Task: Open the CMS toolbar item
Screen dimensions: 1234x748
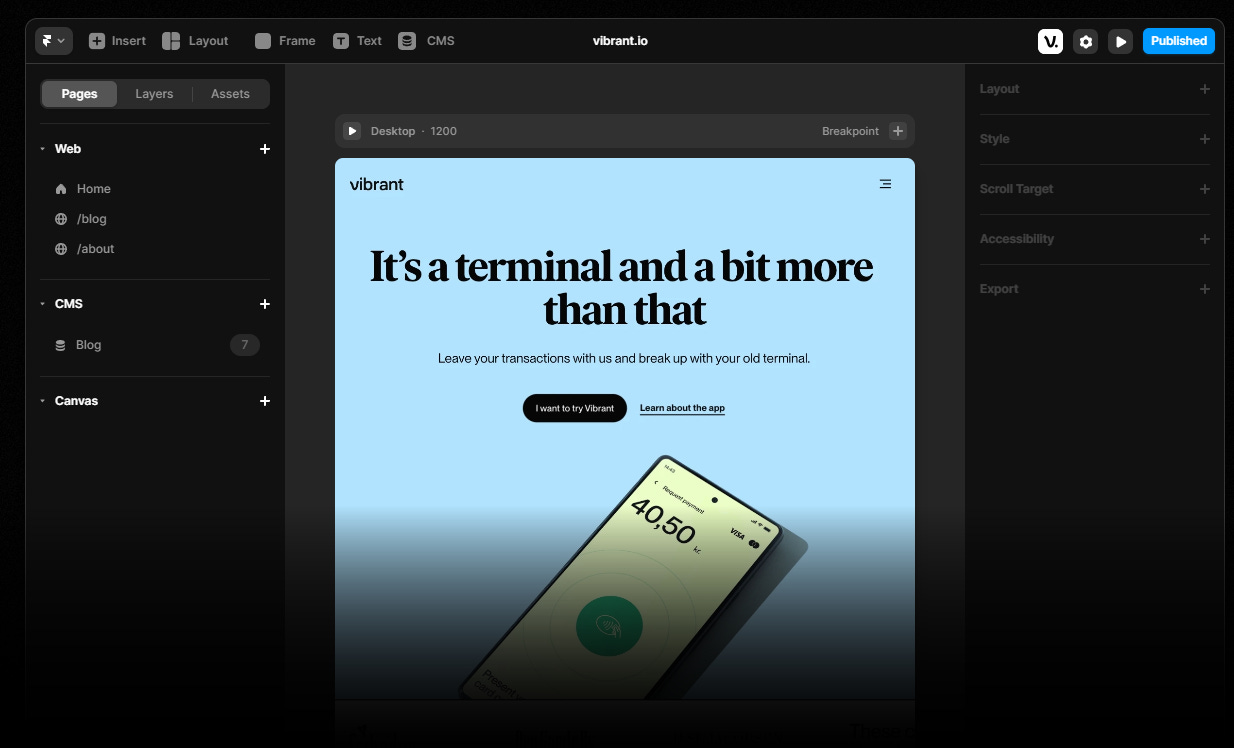Action: (x=427, y=41)
